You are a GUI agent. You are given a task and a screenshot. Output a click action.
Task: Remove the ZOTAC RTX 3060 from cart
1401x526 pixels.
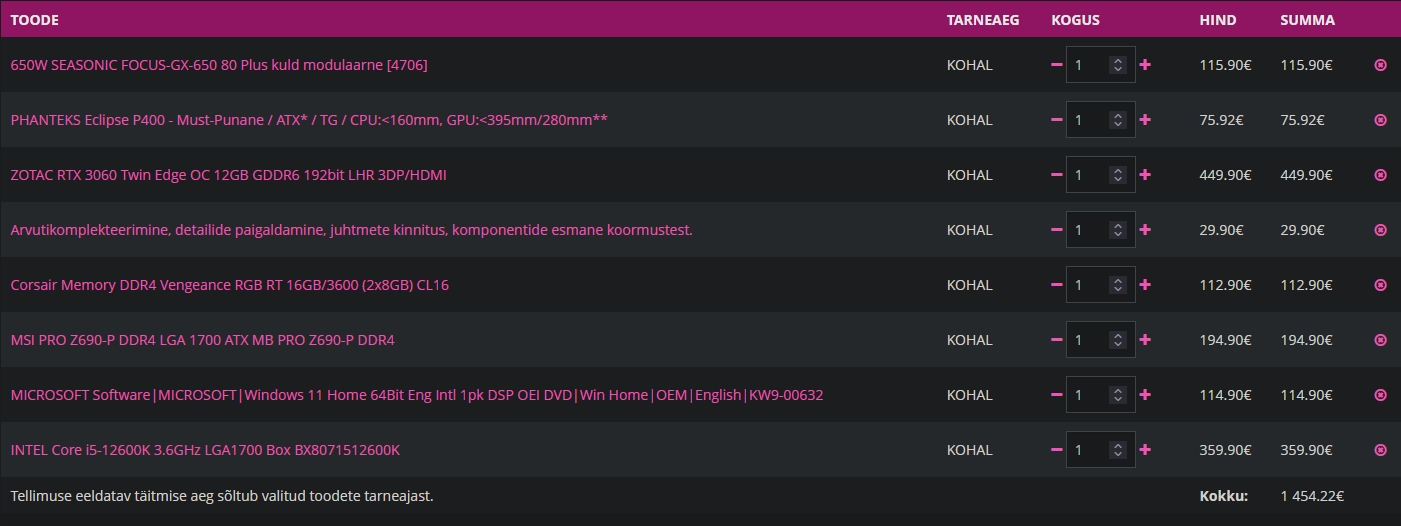point(1381,175)
